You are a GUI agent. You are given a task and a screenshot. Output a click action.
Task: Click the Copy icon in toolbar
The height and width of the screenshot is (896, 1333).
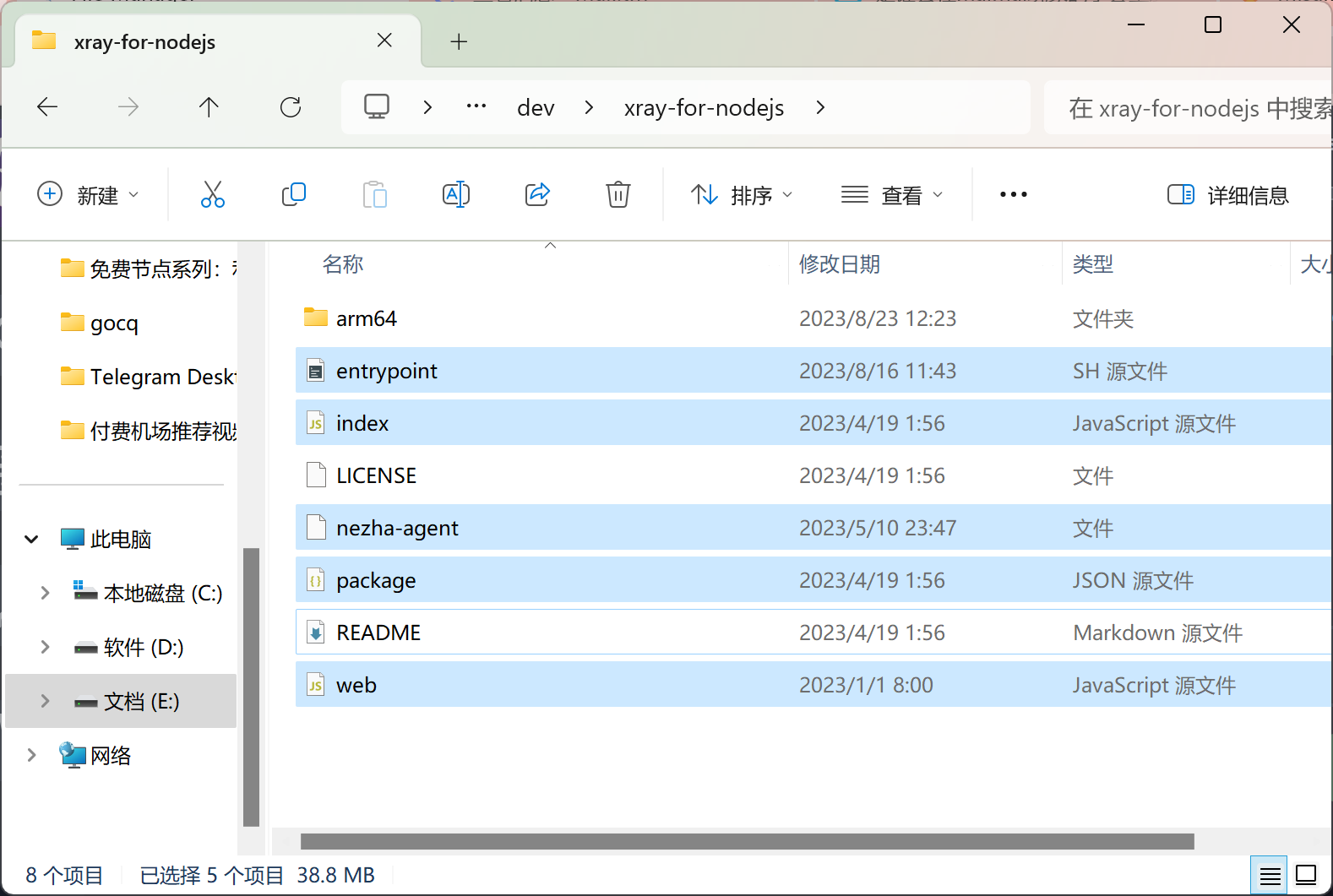[x=294, y=194]
